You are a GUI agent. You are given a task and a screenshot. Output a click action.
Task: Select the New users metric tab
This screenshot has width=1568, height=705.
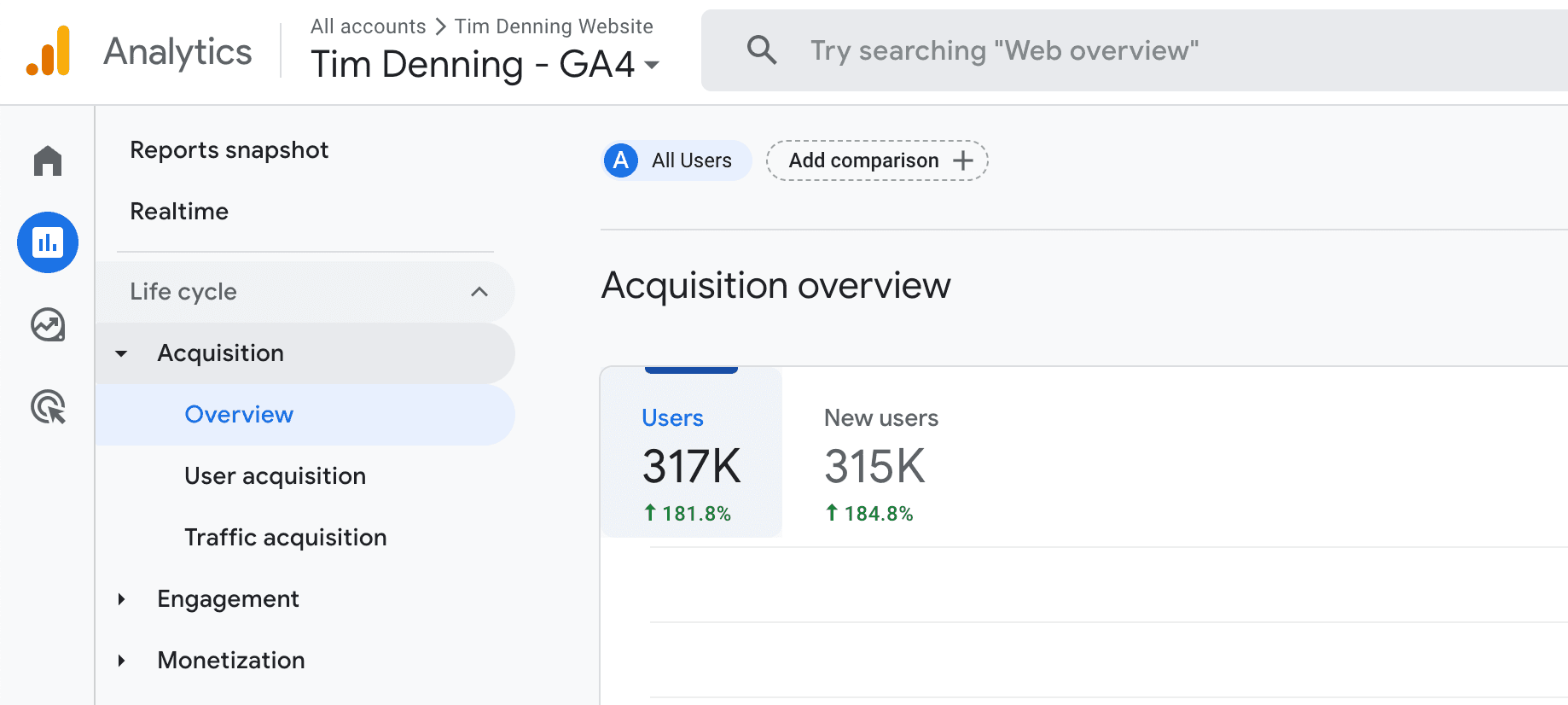tap(880, 465)
